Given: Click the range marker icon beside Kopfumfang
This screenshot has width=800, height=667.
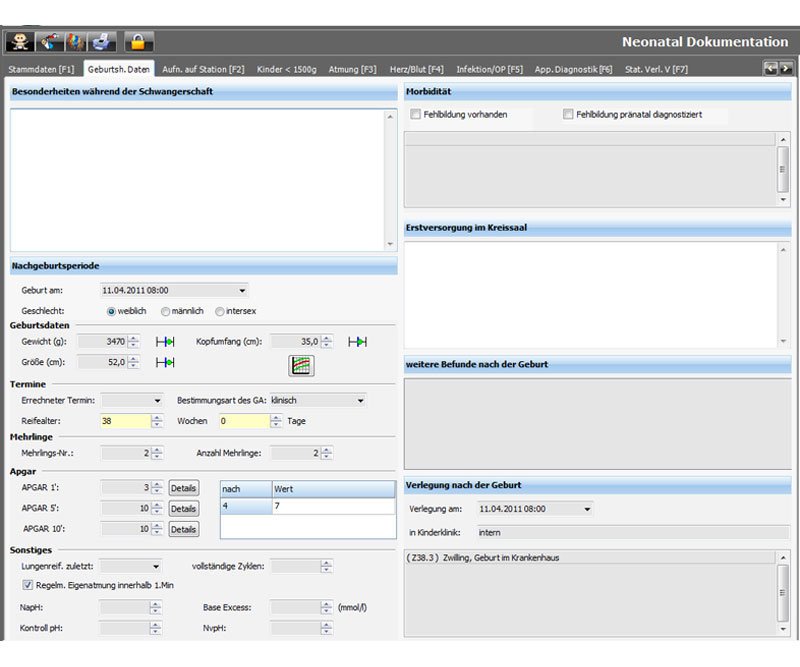Looking at the screenshot, I should pyautogui.click(x=357, y=342).
